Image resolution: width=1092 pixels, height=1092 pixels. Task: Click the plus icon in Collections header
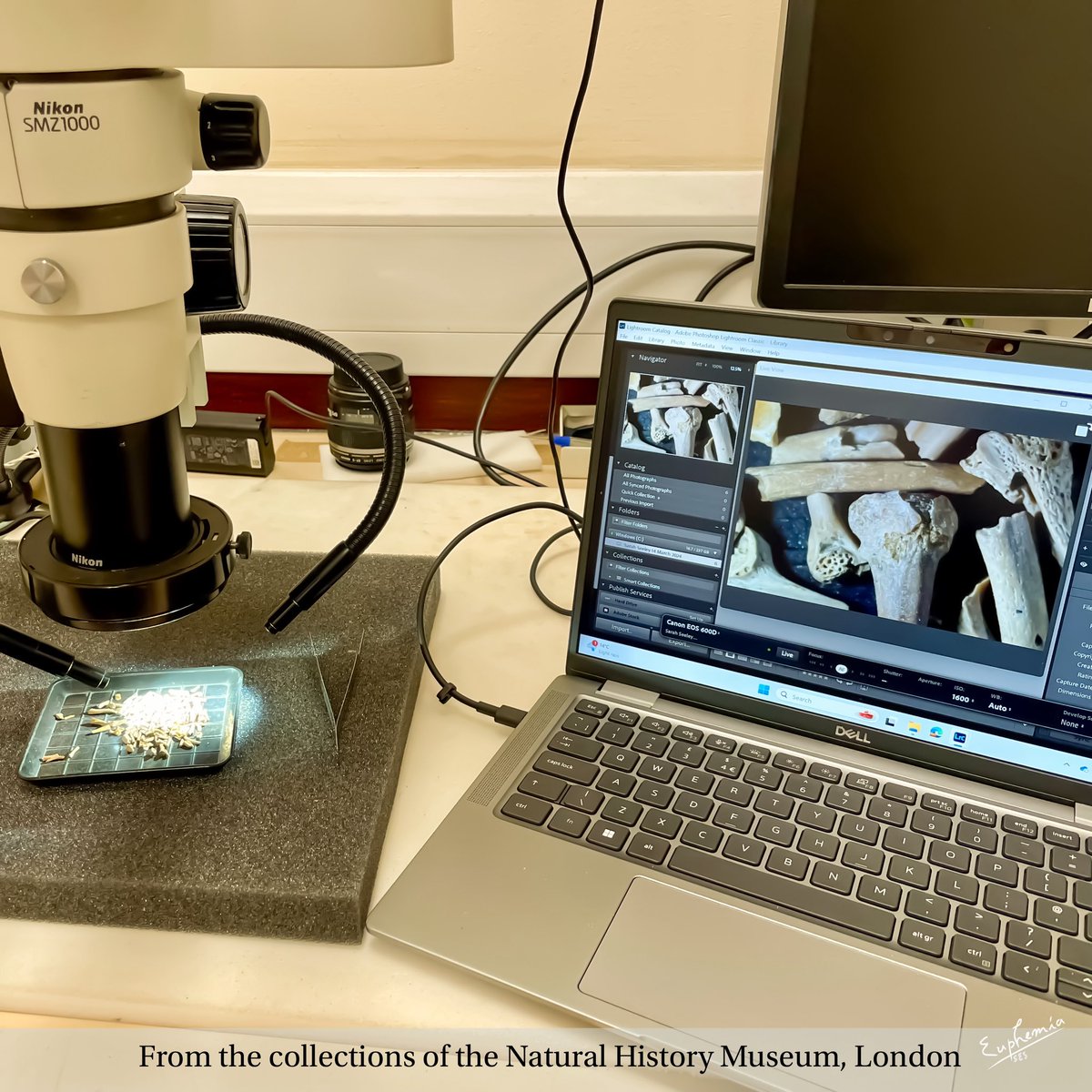click(716, 575)
